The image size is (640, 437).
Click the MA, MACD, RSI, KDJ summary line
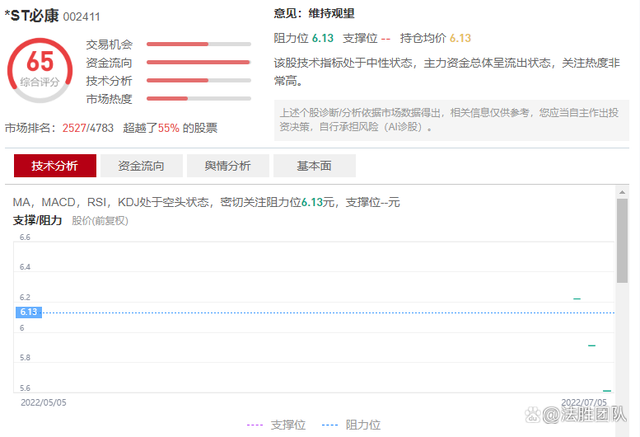pyautogui.click(x=206, y=202)
